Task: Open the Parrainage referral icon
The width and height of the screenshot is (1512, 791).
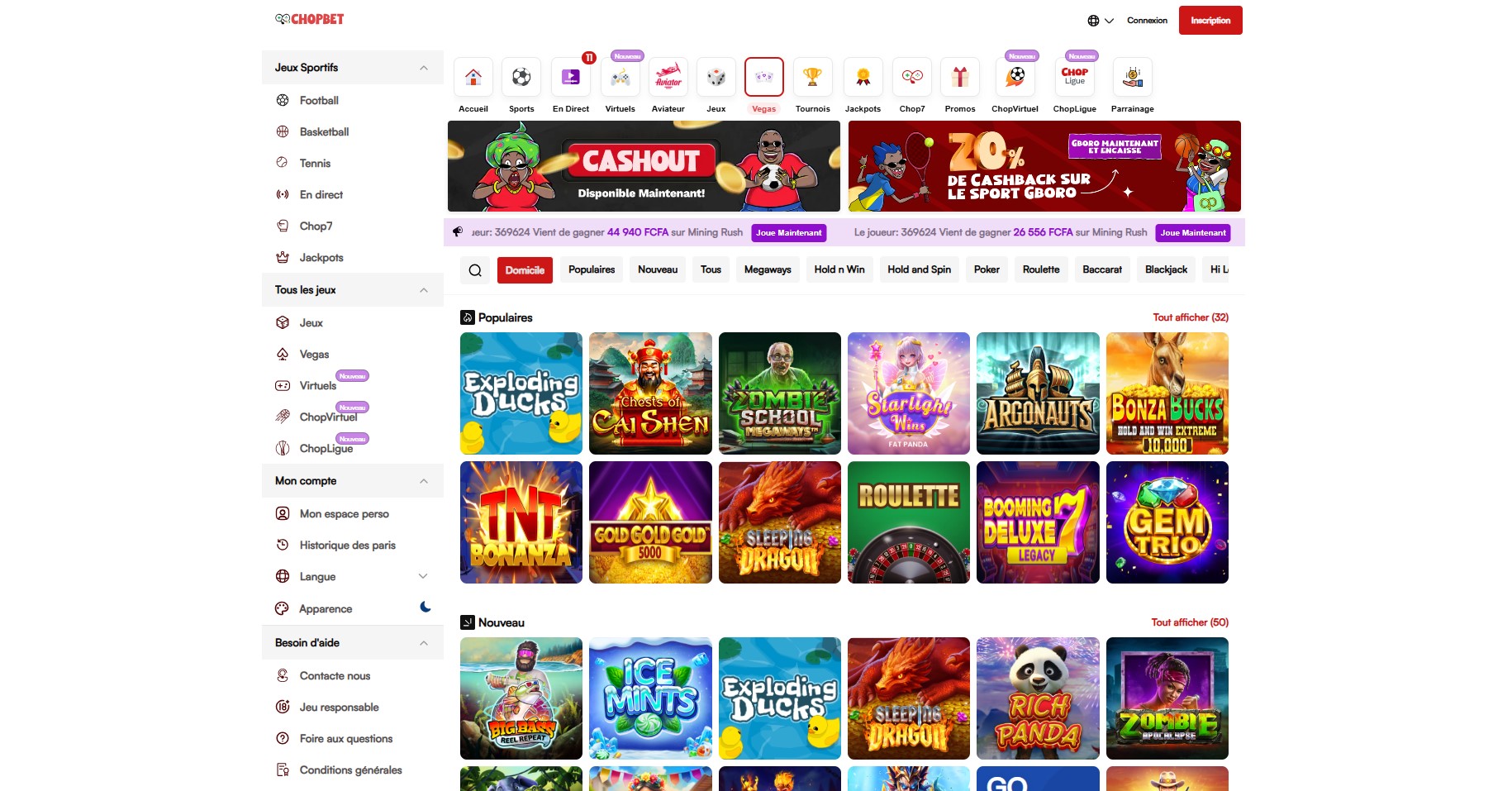Action: point(1132,78)
